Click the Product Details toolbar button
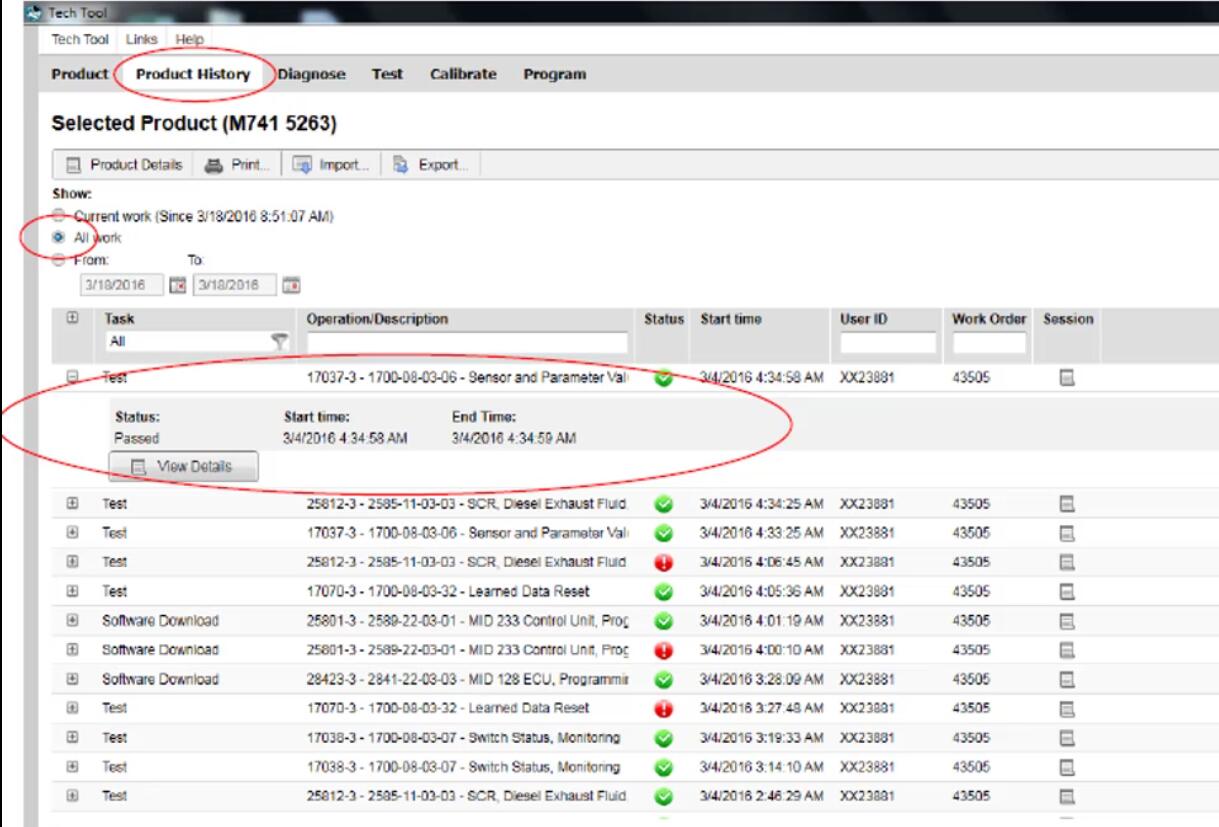The height and width of the screenshot is (827, 1219). click(125, 165)
